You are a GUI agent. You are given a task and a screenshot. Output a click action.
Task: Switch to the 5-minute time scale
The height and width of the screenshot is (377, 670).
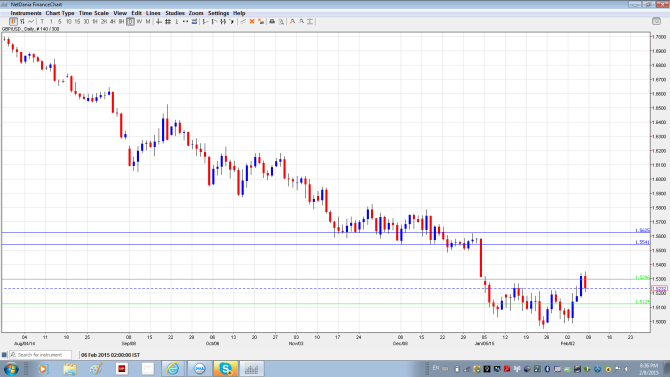(59, 21)
